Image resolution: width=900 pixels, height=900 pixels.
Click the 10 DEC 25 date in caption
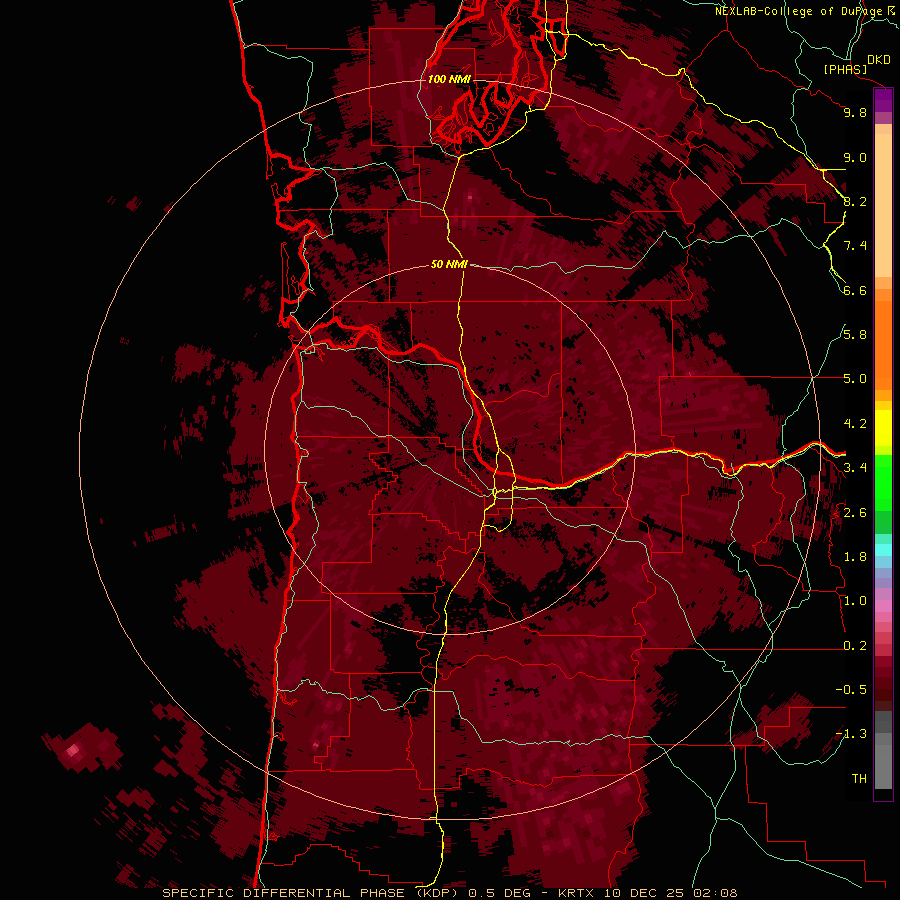pyautogui.click(x=643, y=893)
